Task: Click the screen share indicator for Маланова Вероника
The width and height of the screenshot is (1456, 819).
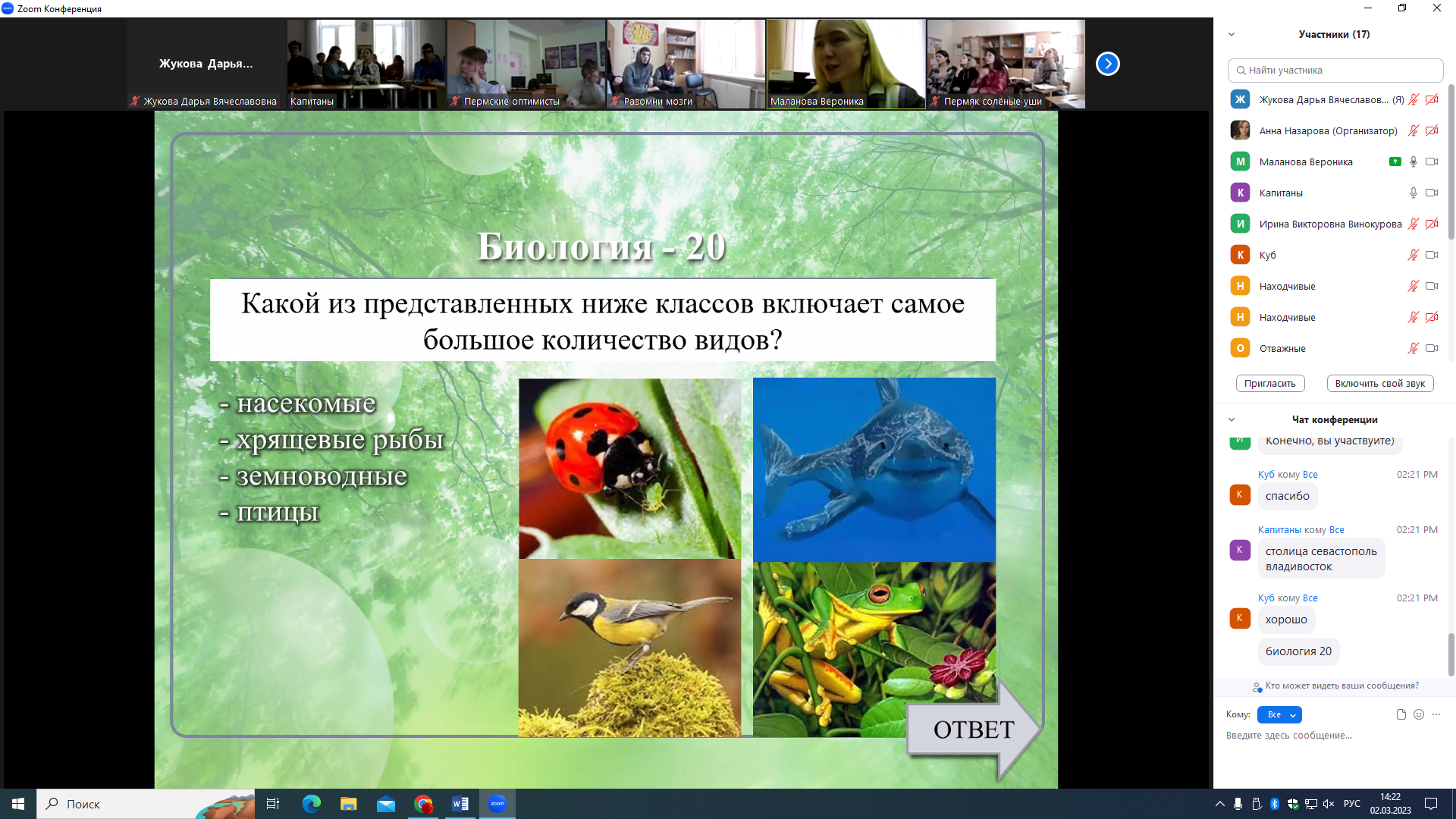Action: (1395, 162)
